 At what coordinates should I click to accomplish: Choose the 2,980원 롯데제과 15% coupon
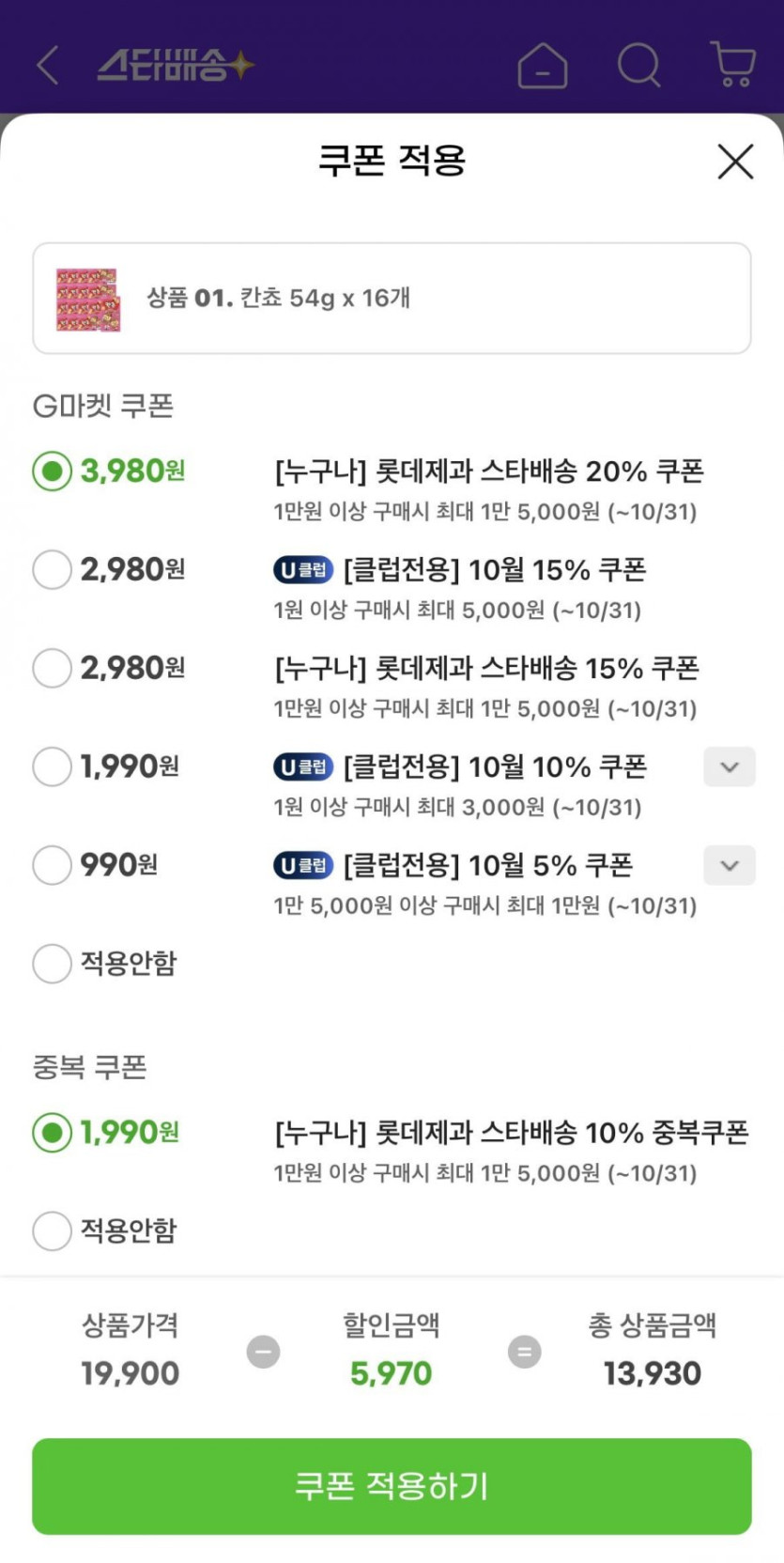pos(53,669)
